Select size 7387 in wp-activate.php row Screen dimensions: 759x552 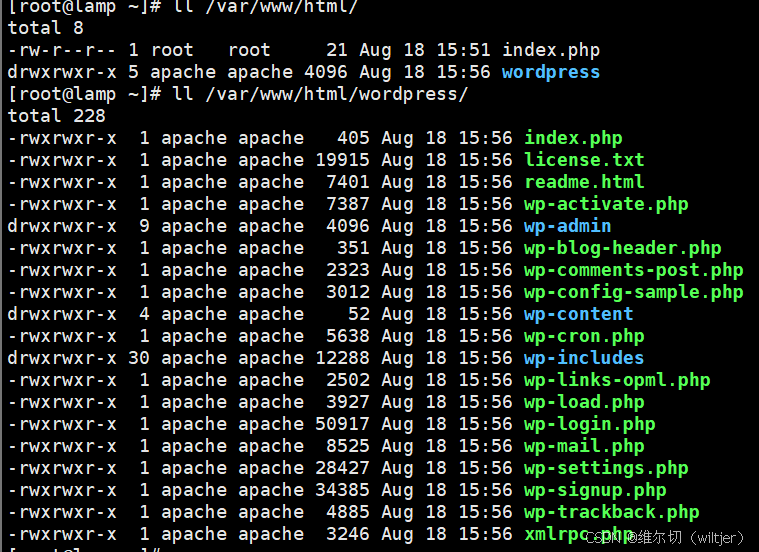[348, 204]
